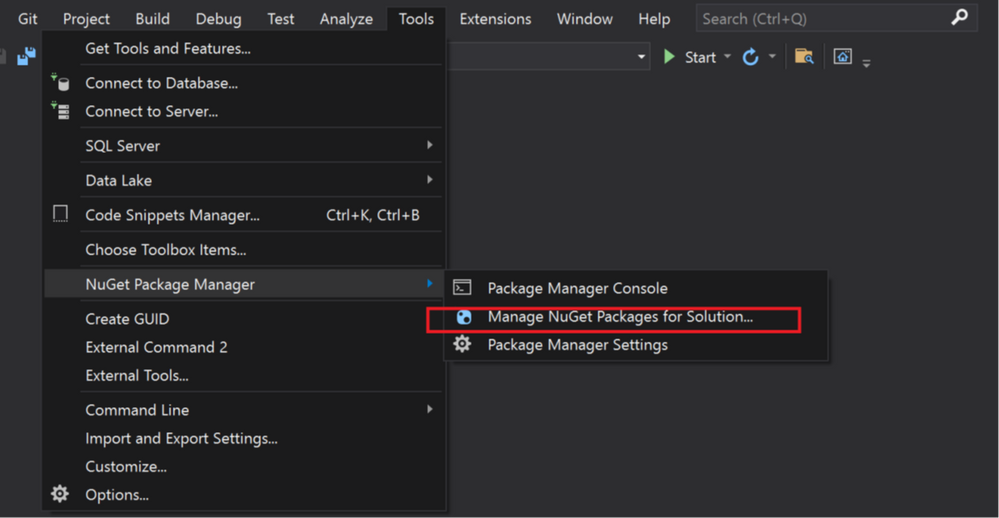Click the find in files folder icon
This screenshot has width=999, height=518.
pos(804,57)
